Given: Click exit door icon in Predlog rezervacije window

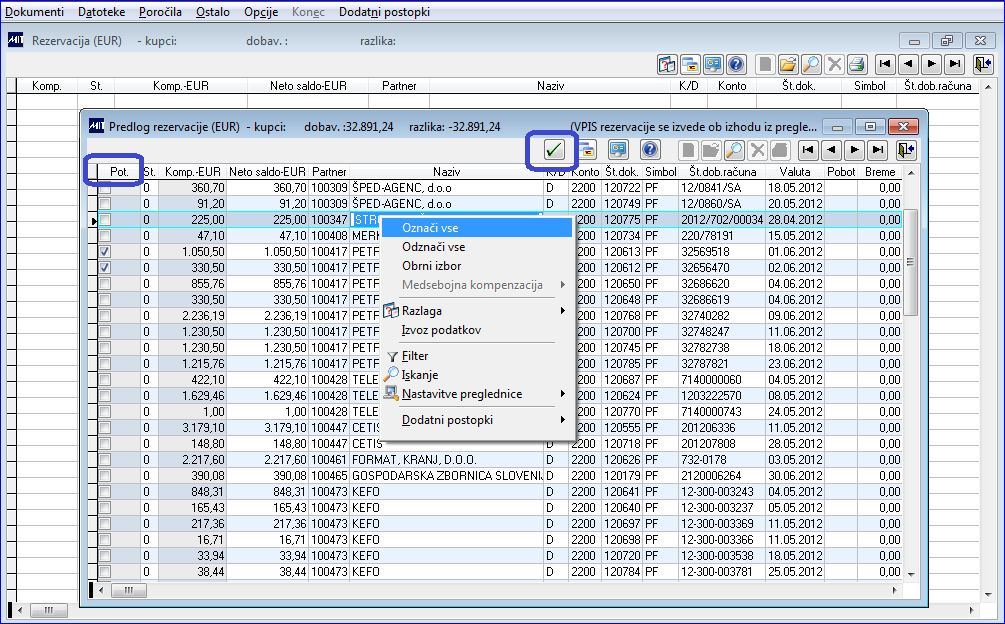Looking at the screenshot, I should (906, 150).
